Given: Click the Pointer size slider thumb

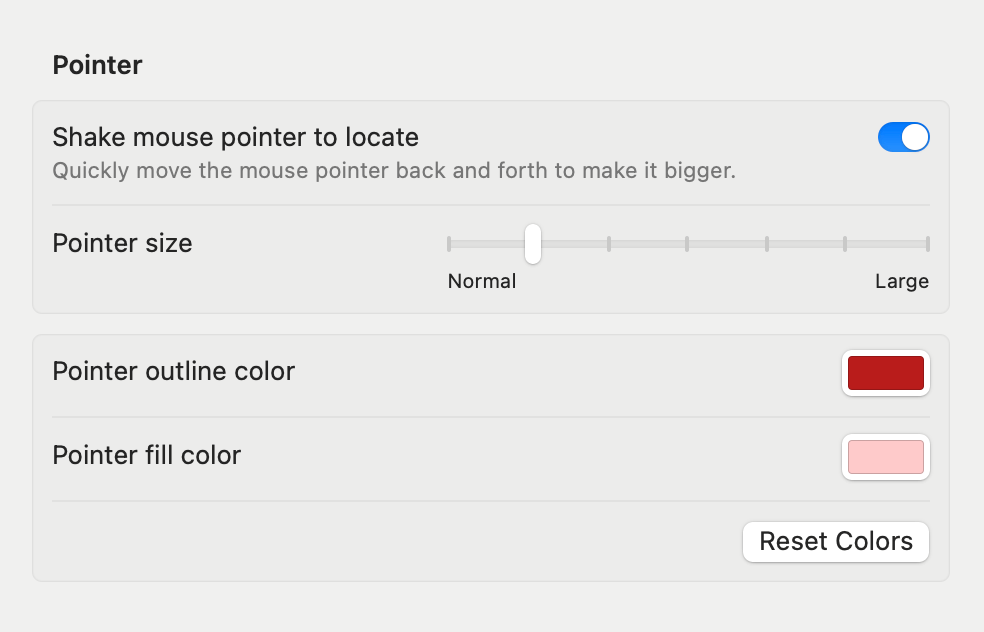Looking at the screenshot, I should 533,244.
